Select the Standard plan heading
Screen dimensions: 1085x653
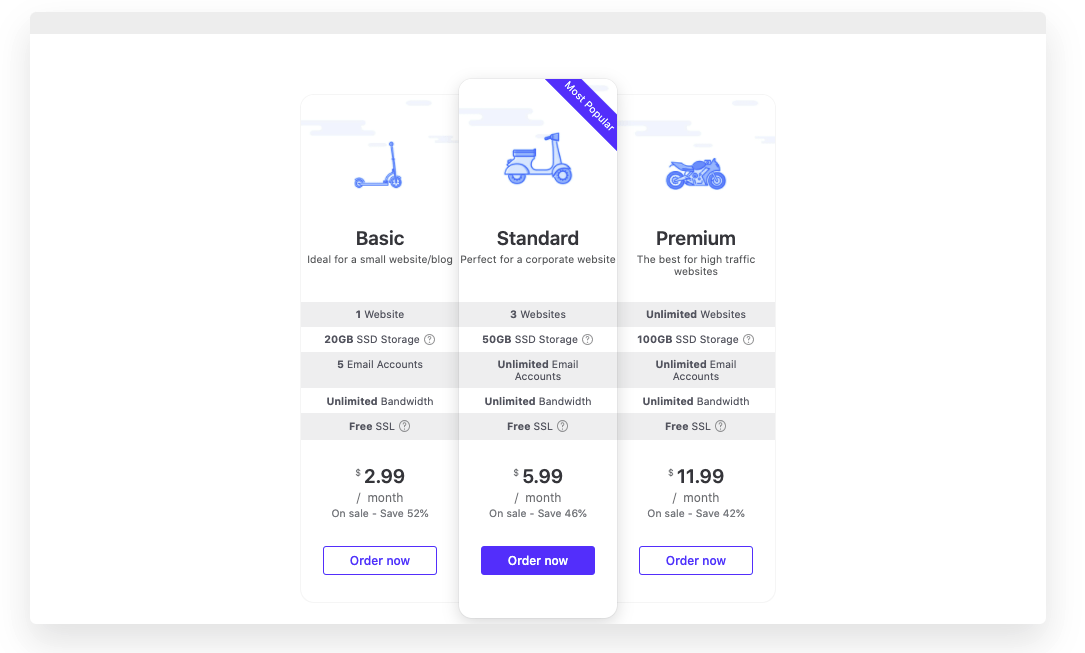pos(538,238)
